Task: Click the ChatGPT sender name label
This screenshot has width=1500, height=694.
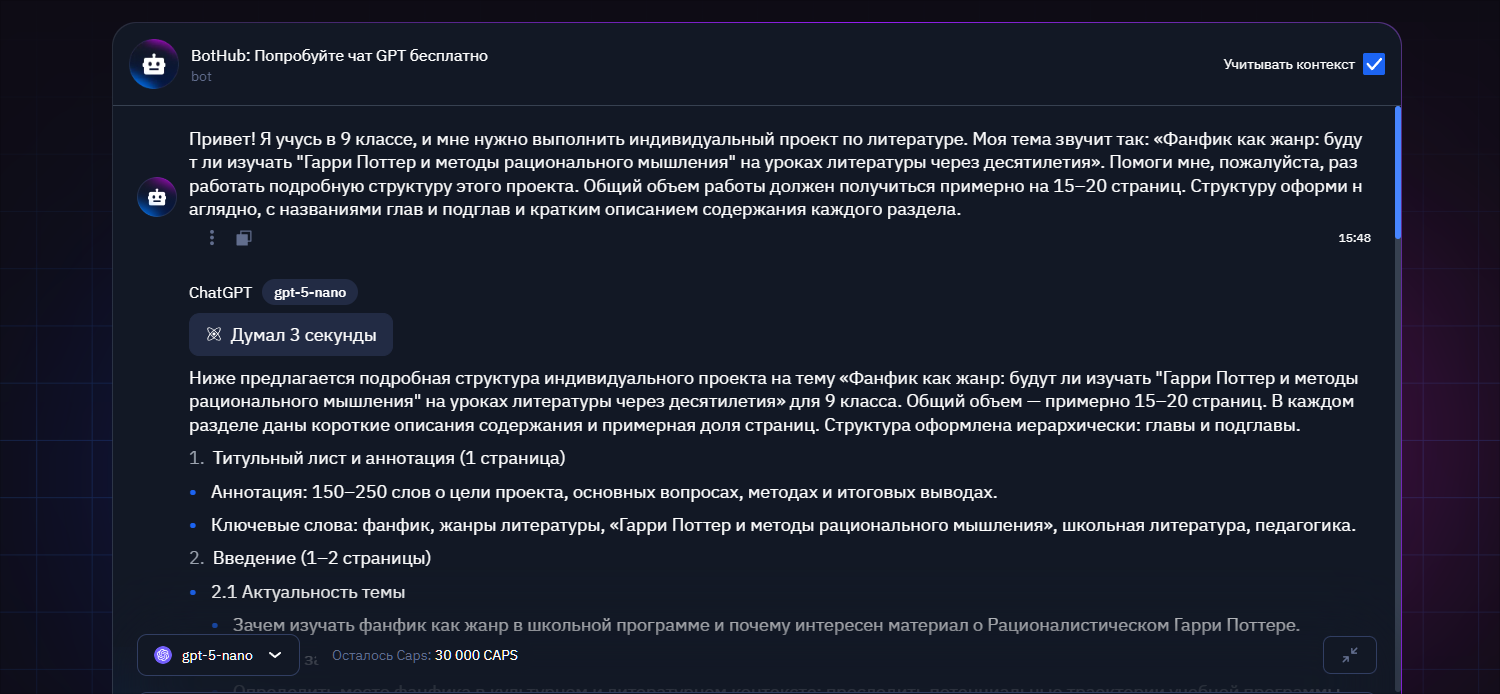Action: click(220, 293)
